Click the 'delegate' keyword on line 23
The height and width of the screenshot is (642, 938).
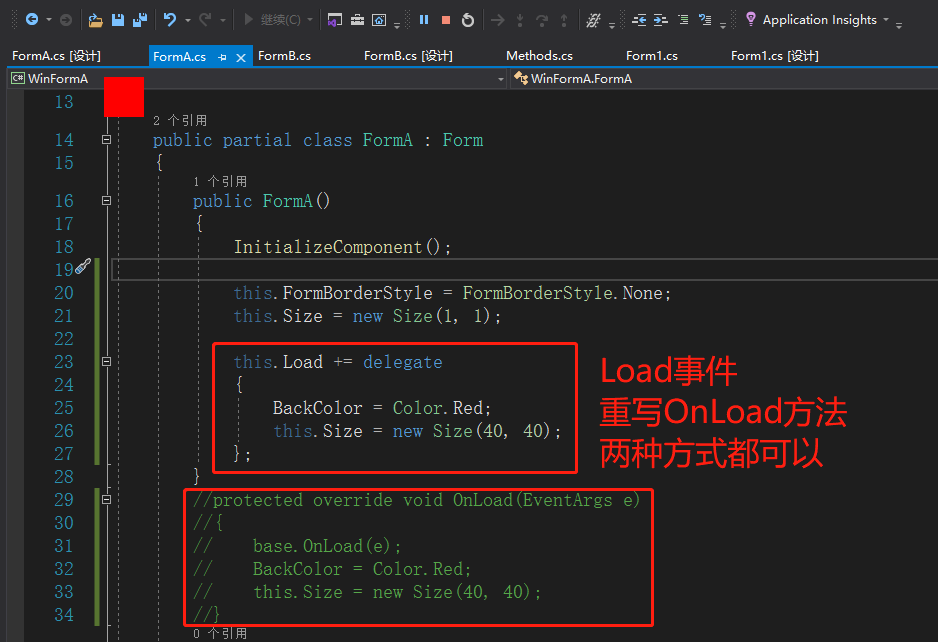point(403,362)
